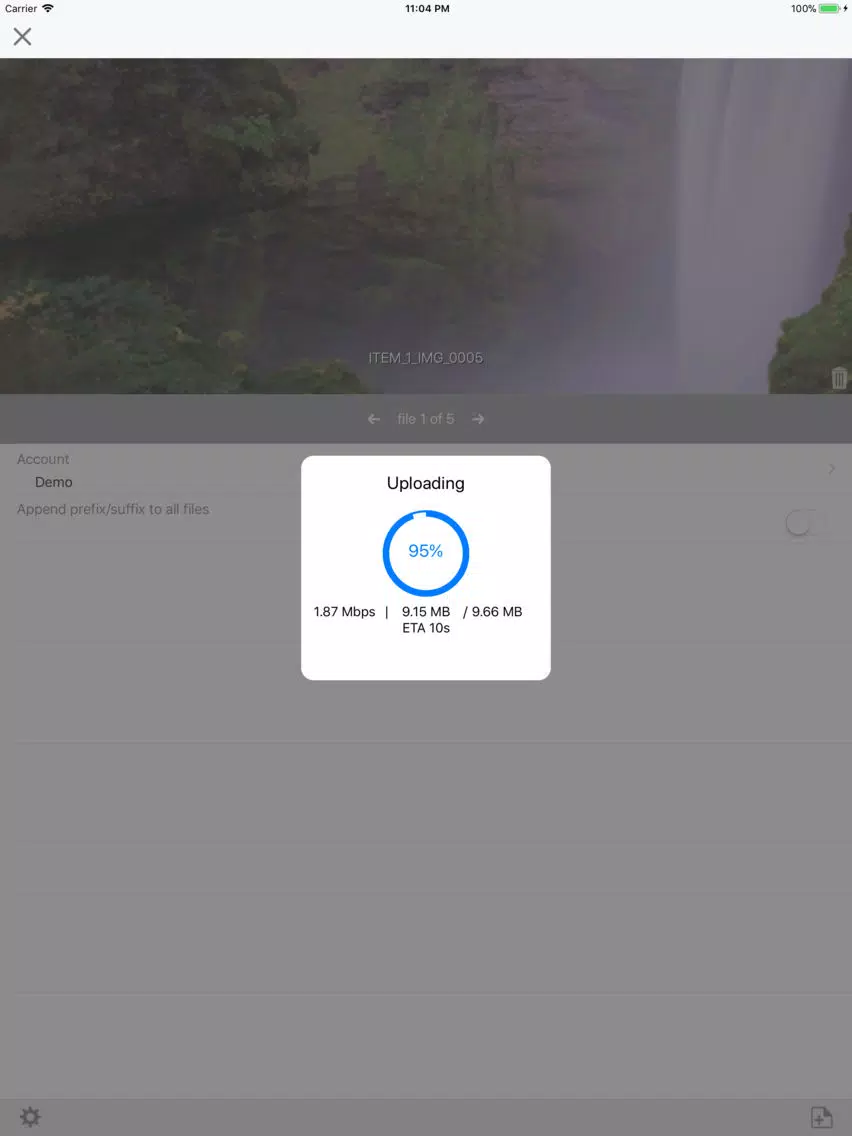Image resolution: width=852 pixels, height=1136 pixels.
Task: Go to the next file with the right arrow
Action: (478, 419)
